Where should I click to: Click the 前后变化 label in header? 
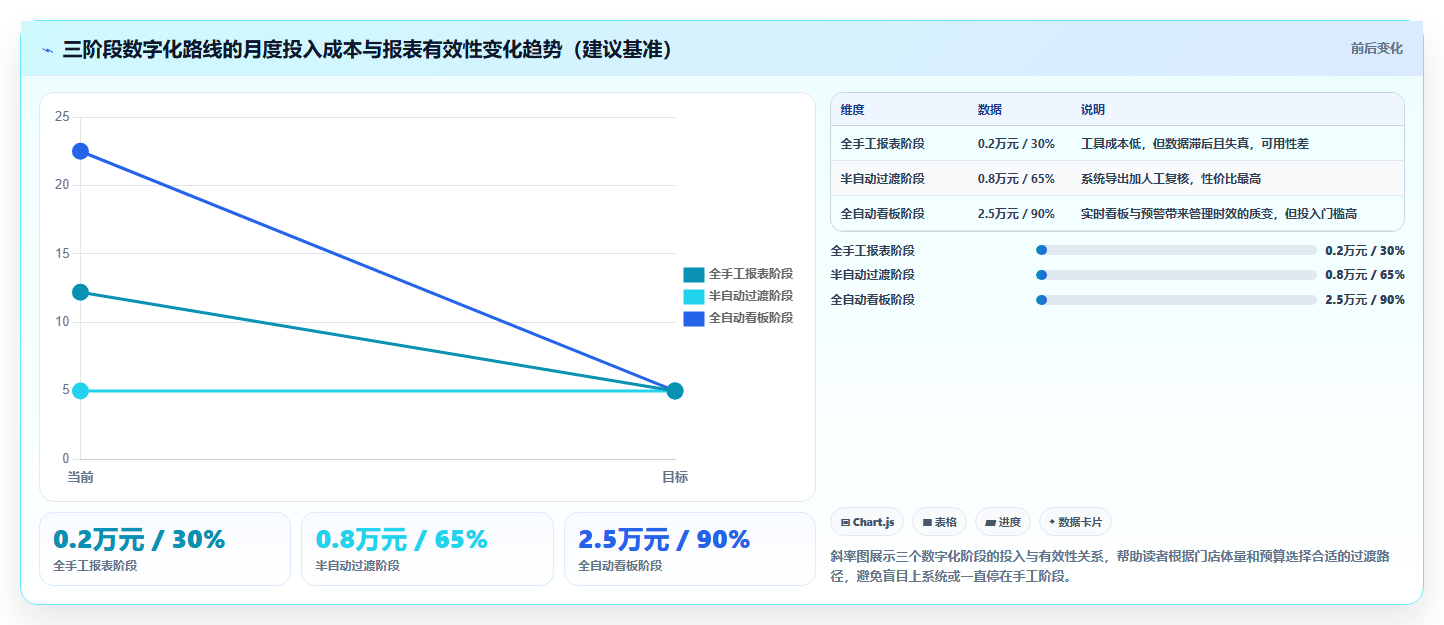click(1376, 48)
